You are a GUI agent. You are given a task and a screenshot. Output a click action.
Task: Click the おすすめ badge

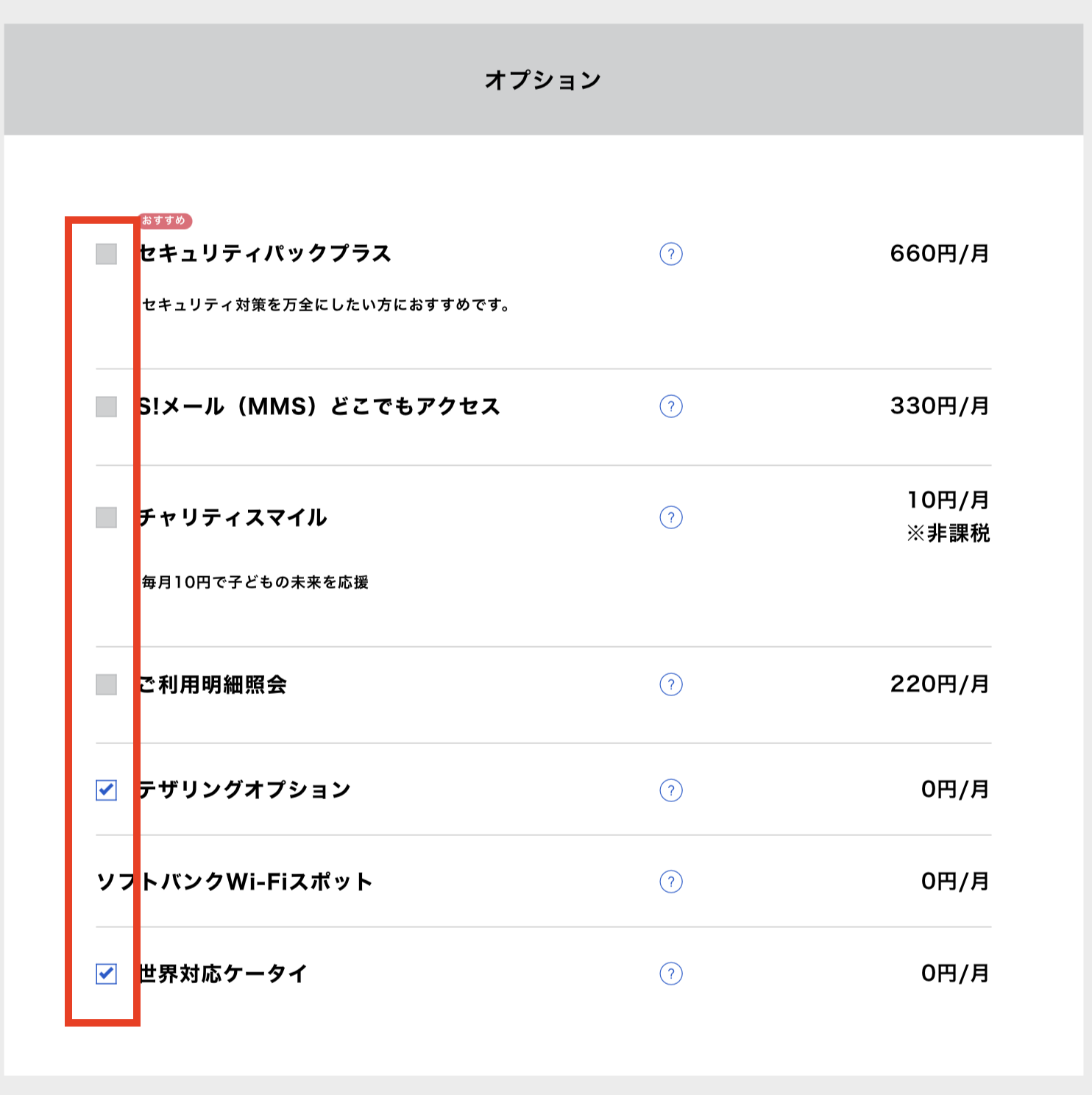(x=165, y=221)
